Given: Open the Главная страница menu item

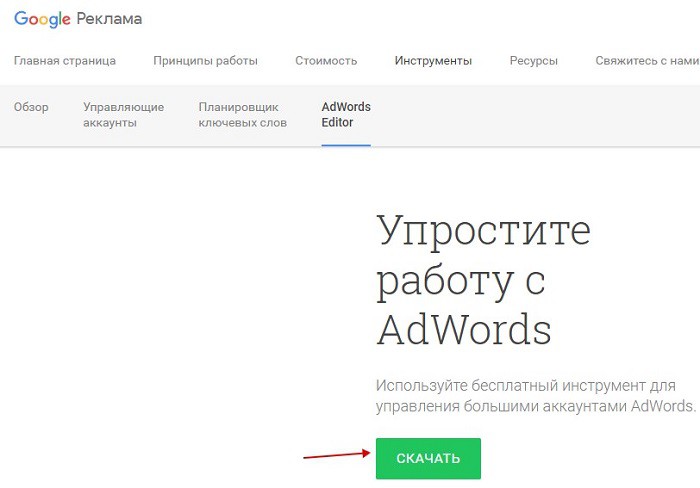Looking at the screenshot, I should coord(65,61).
